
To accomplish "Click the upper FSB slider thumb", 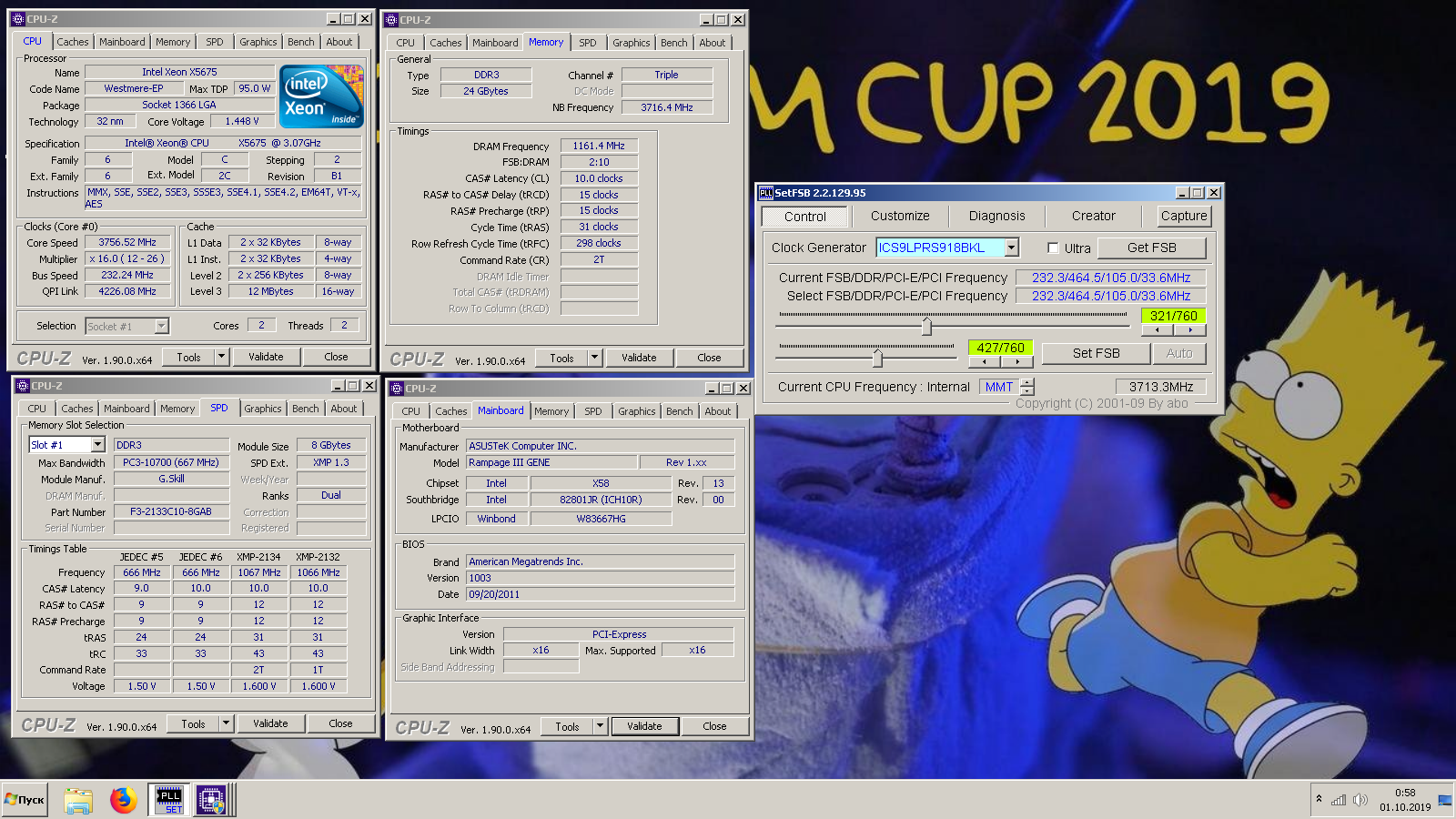I will click(926, 325).
